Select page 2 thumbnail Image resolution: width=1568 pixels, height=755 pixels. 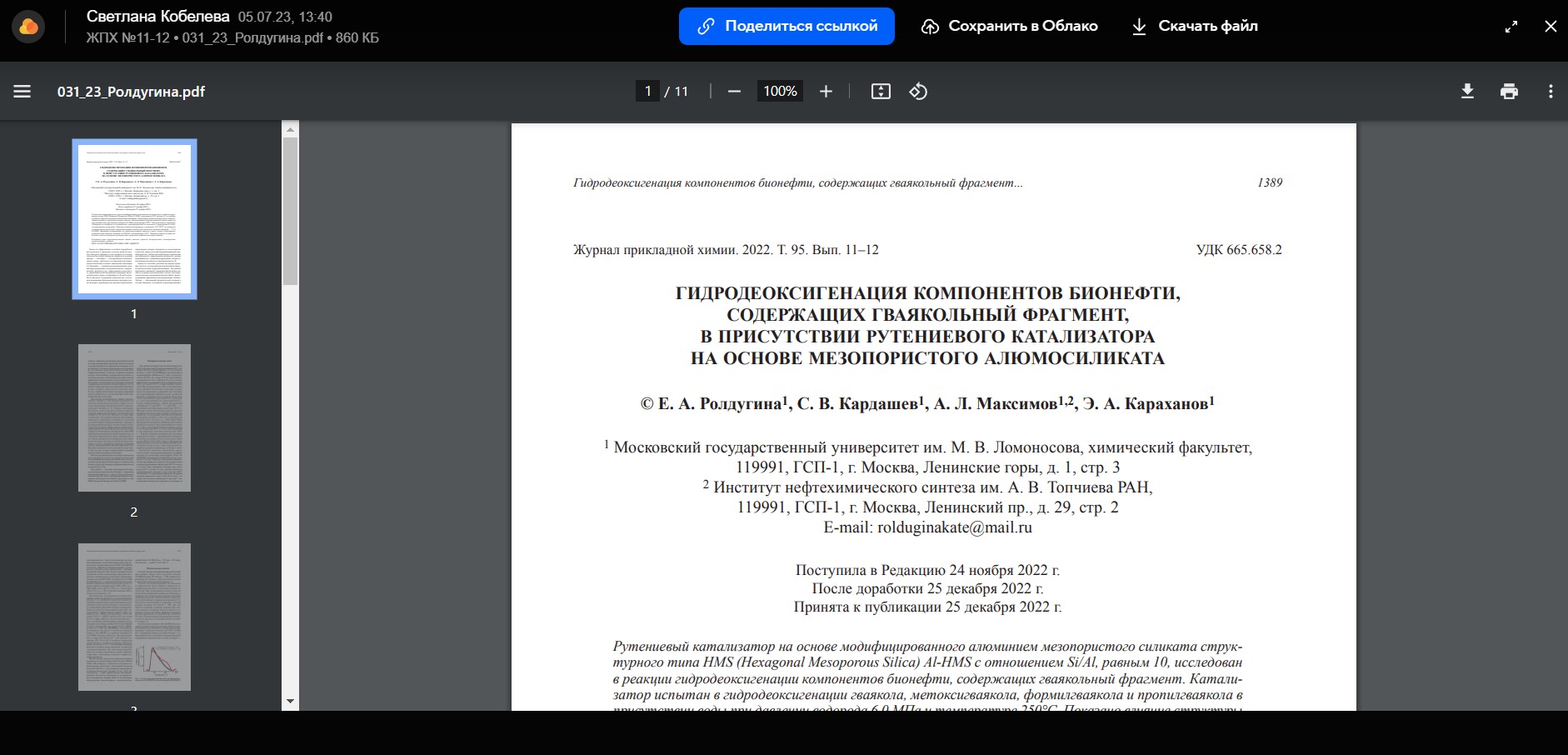[x=134, y=417]
